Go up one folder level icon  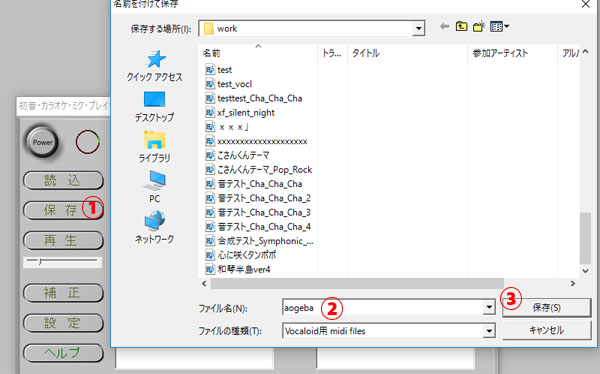pos(461,26)
